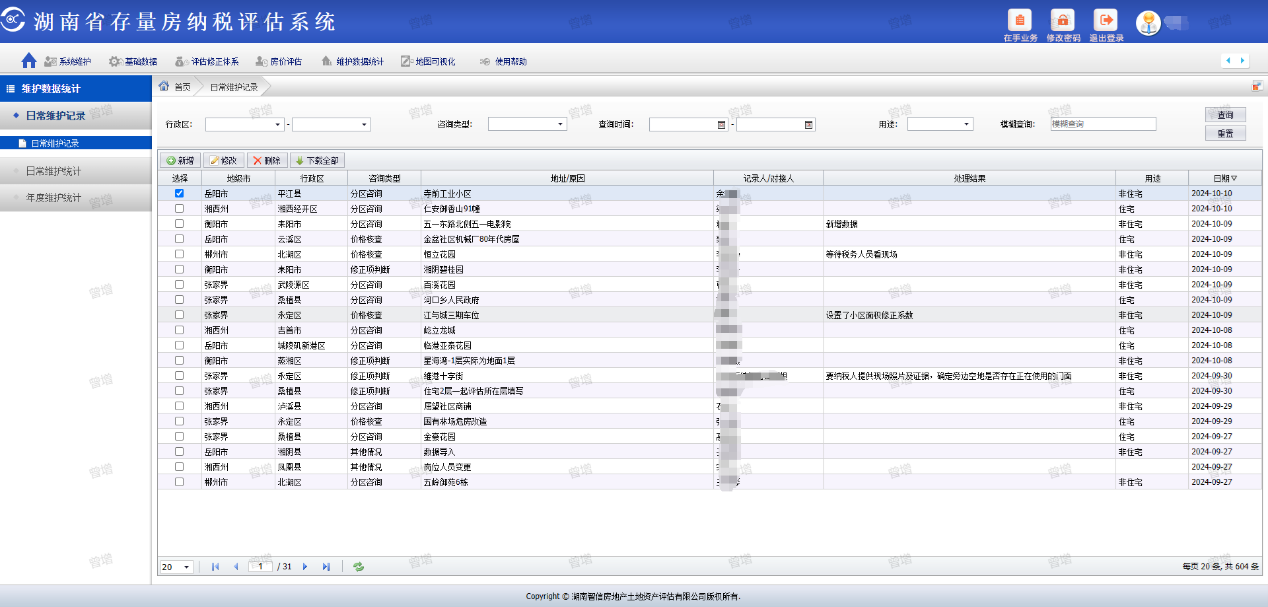Viewport: 1268px width, 607px height.
Task: Open start date calendar picker
Action: 722,125
